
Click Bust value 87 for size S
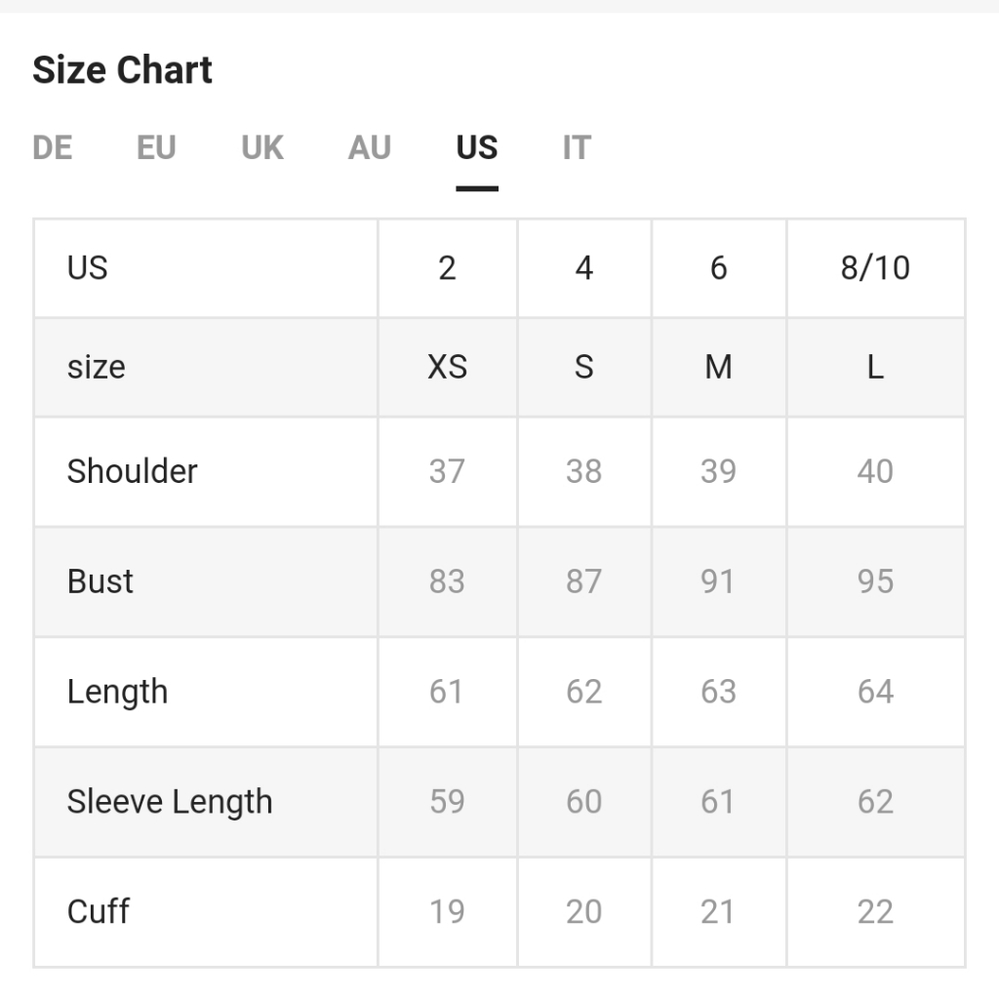coord(584,582)
